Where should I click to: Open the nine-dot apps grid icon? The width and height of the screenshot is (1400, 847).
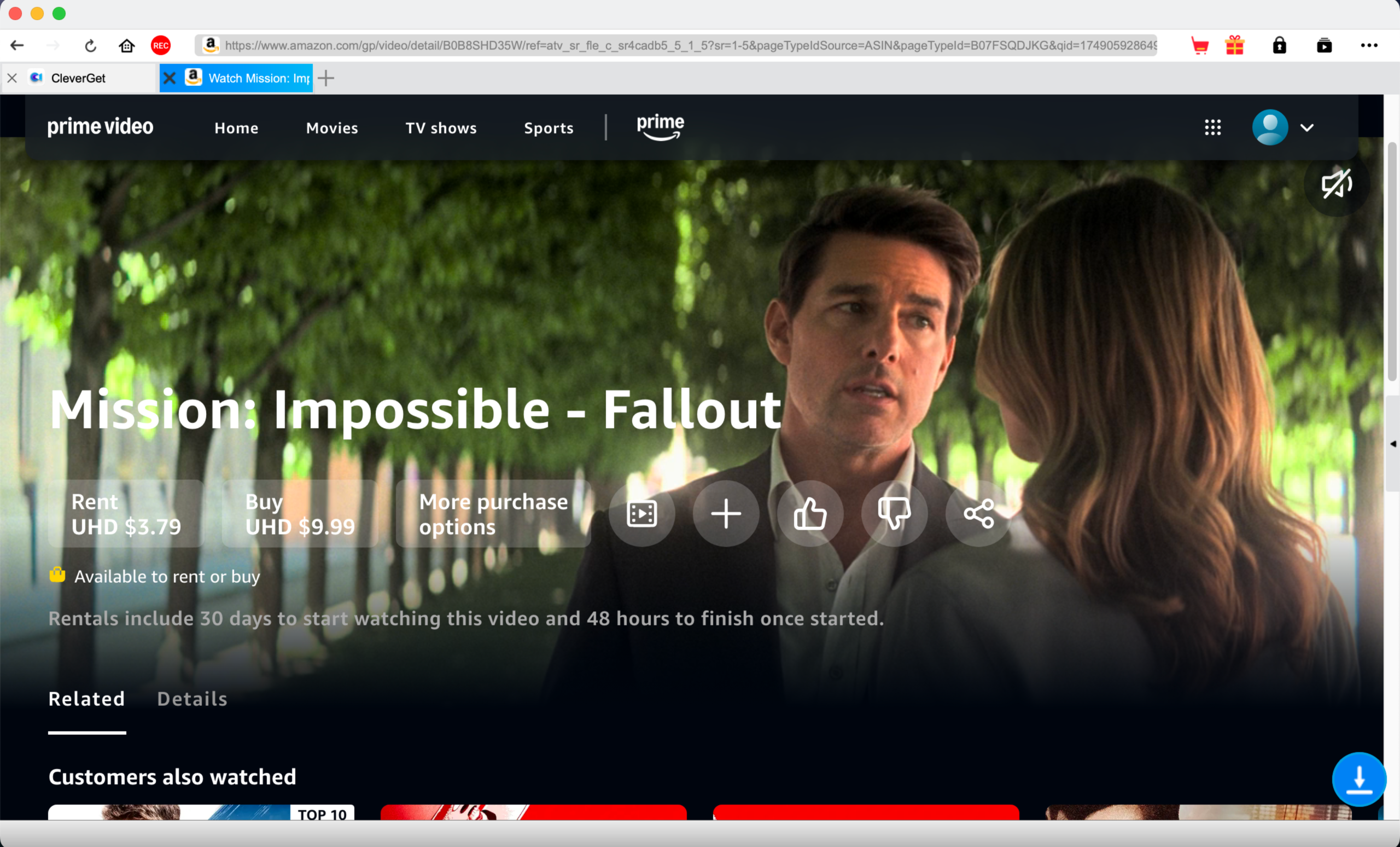point(1212,127)
